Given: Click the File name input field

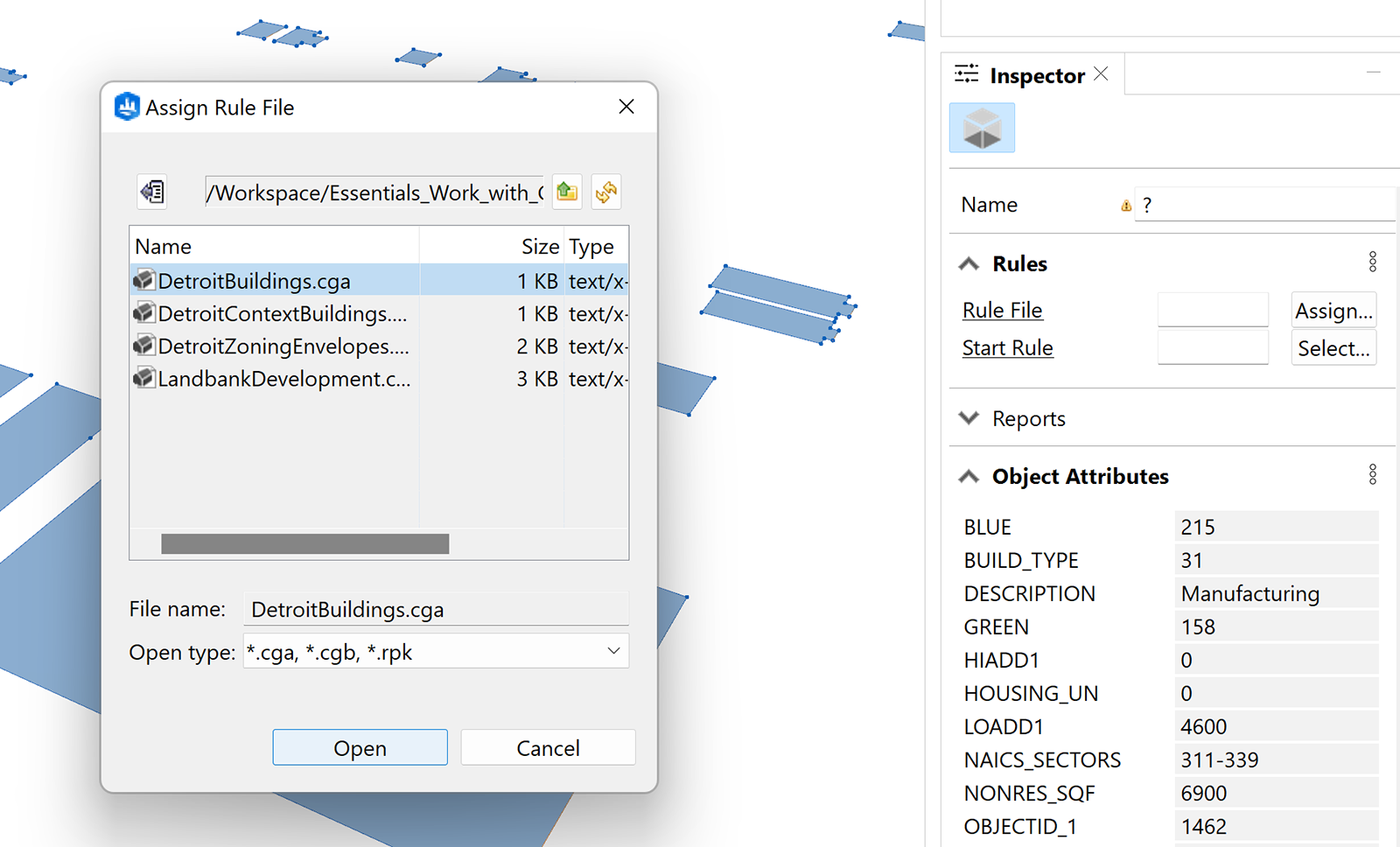Looking at the screenshot, I should click(435, 609).
